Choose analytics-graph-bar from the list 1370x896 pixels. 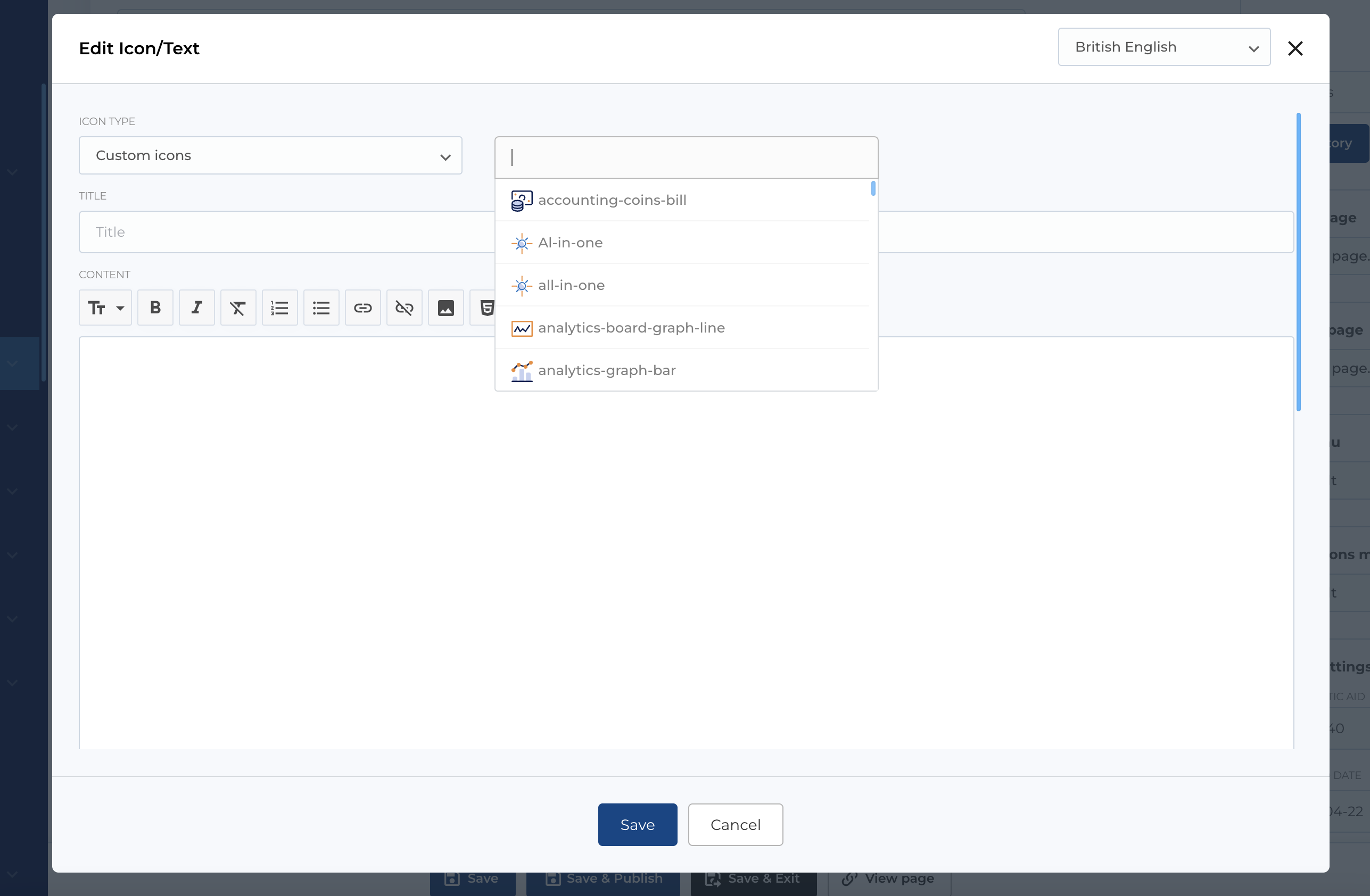606,371
